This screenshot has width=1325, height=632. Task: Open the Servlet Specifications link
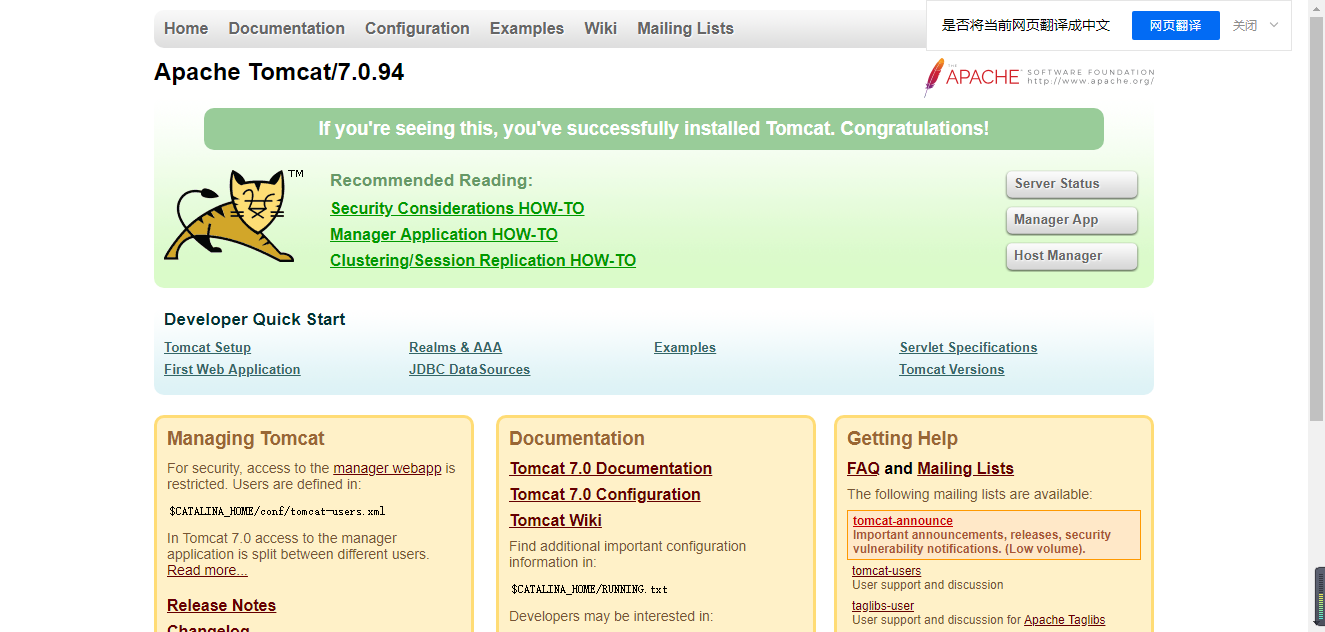pos(968,347)
